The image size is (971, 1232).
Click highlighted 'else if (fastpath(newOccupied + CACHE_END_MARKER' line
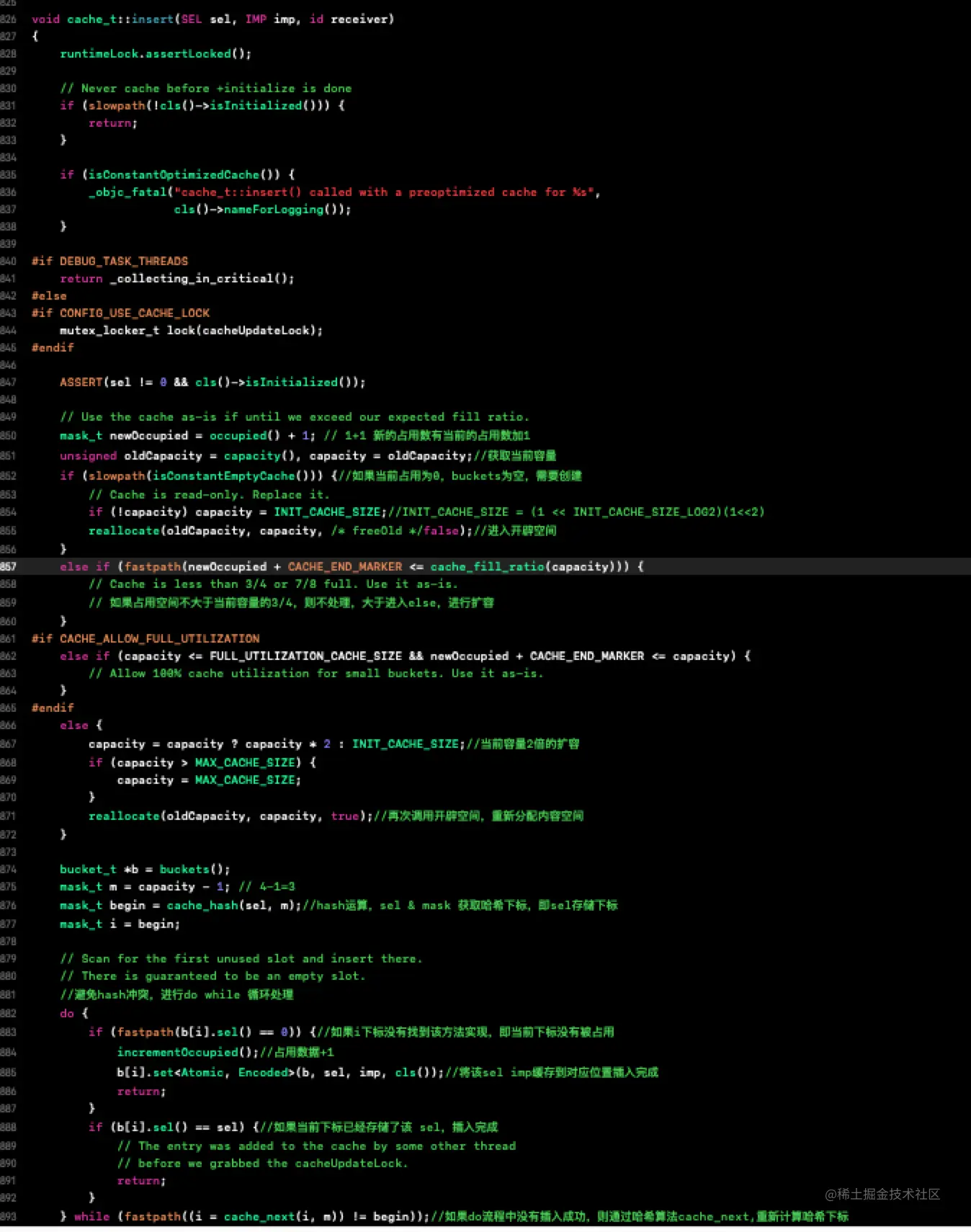click(352, 566)
